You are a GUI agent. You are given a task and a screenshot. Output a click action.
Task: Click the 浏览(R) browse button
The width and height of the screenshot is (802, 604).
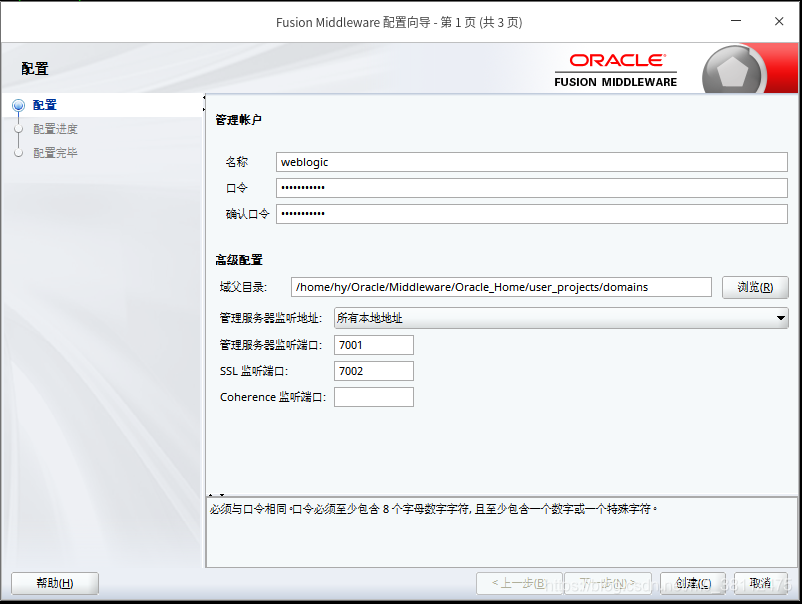click(x=755, y=287)
